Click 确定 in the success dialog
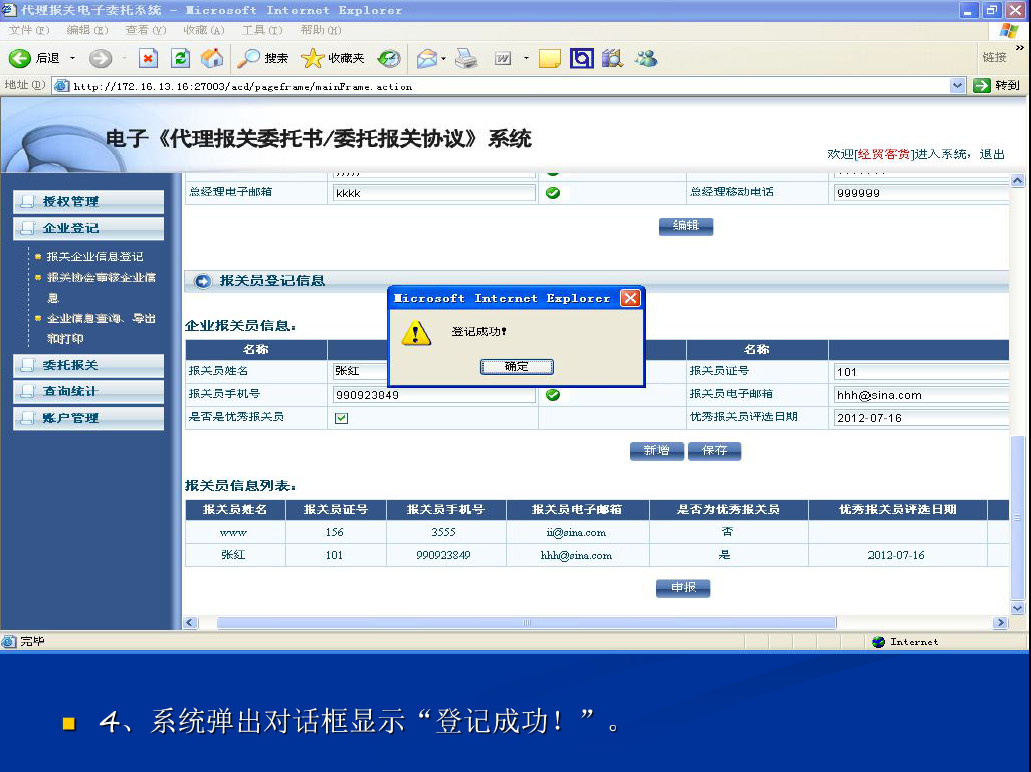Screen dimensions: 1031x772 click(516, 366)
